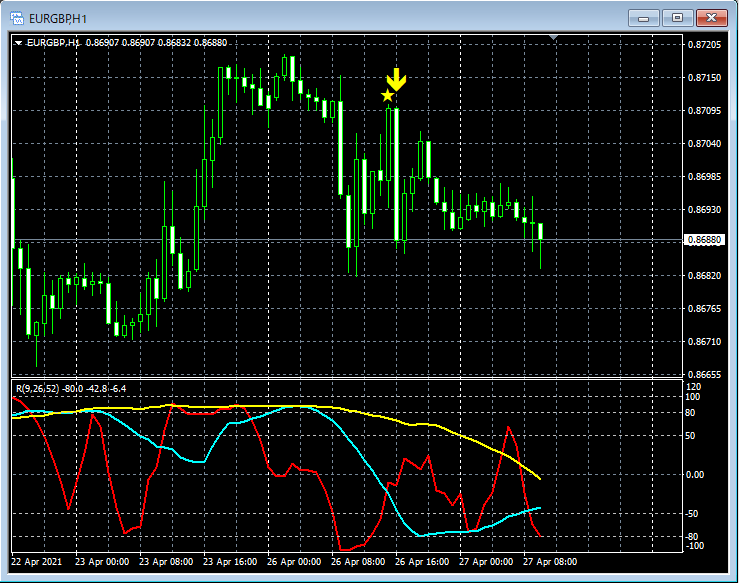Click the 23 Apr 08:00 time label
The image size is (740, 583).
(166, 562)
